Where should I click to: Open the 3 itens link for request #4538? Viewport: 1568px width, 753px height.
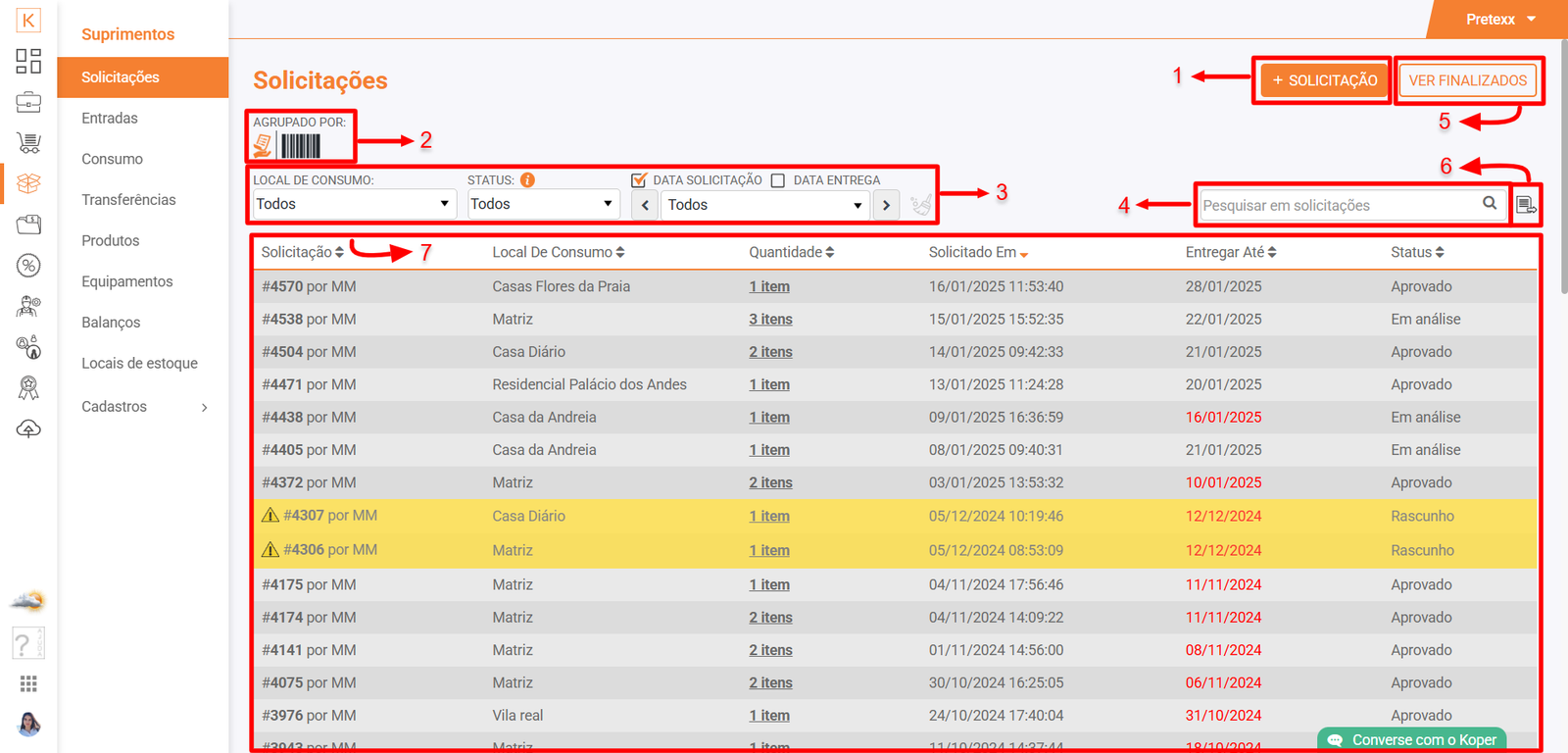point(770,320)
